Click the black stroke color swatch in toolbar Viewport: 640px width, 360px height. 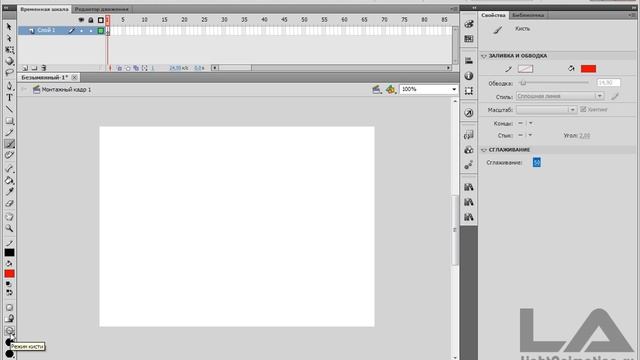point(9,253)
